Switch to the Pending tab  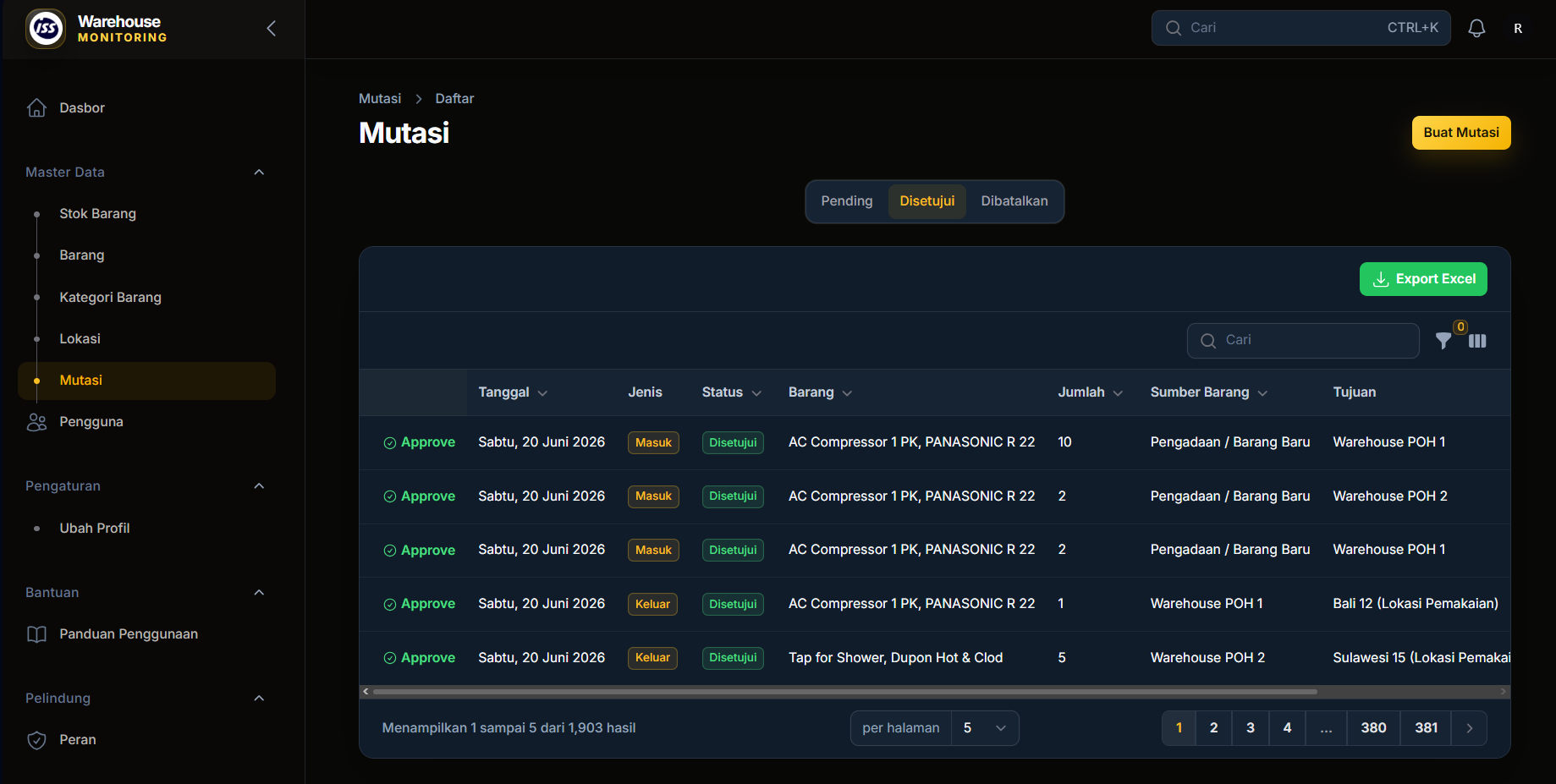(846, 201)
